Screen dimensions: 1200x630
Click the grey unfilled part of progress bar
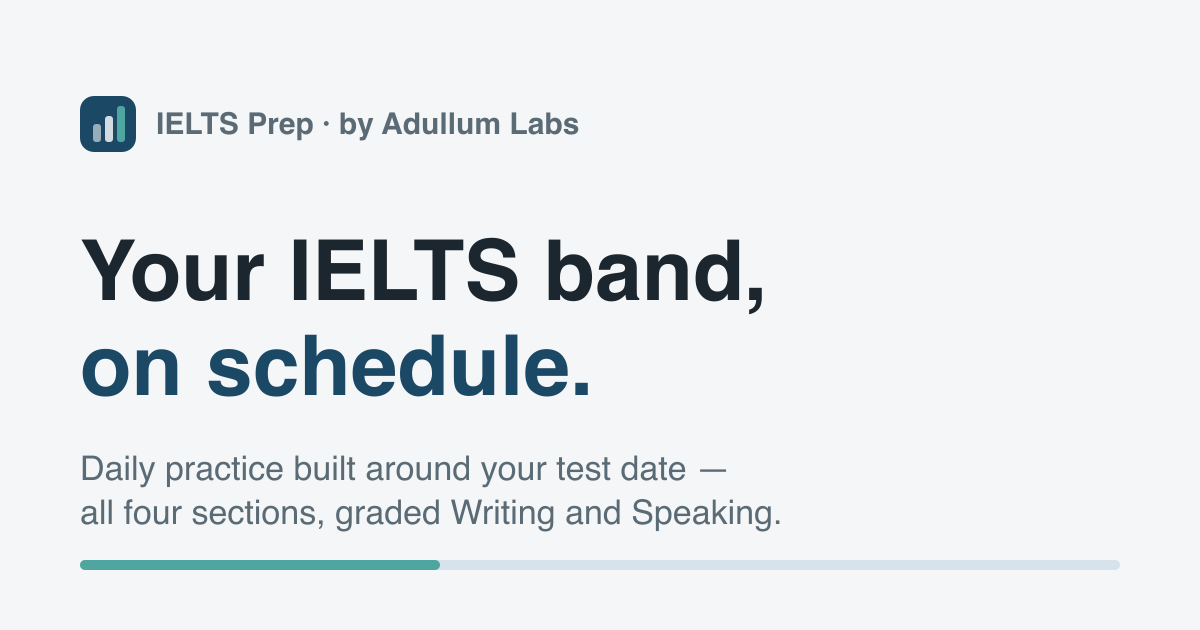(x=780, y=565)
